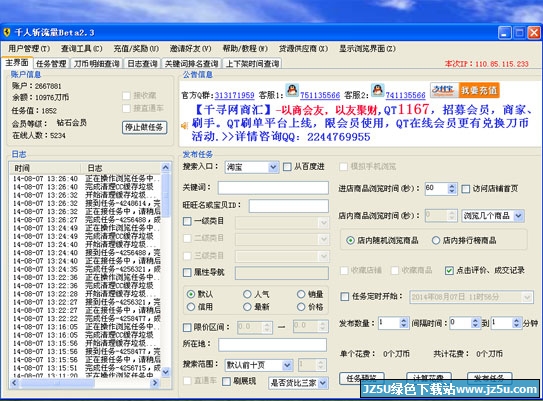Image resolution: width=543 pixels, height=401 pixels.
Task: Select the 最新 sort radio button
Action: (x=247, y=307)
